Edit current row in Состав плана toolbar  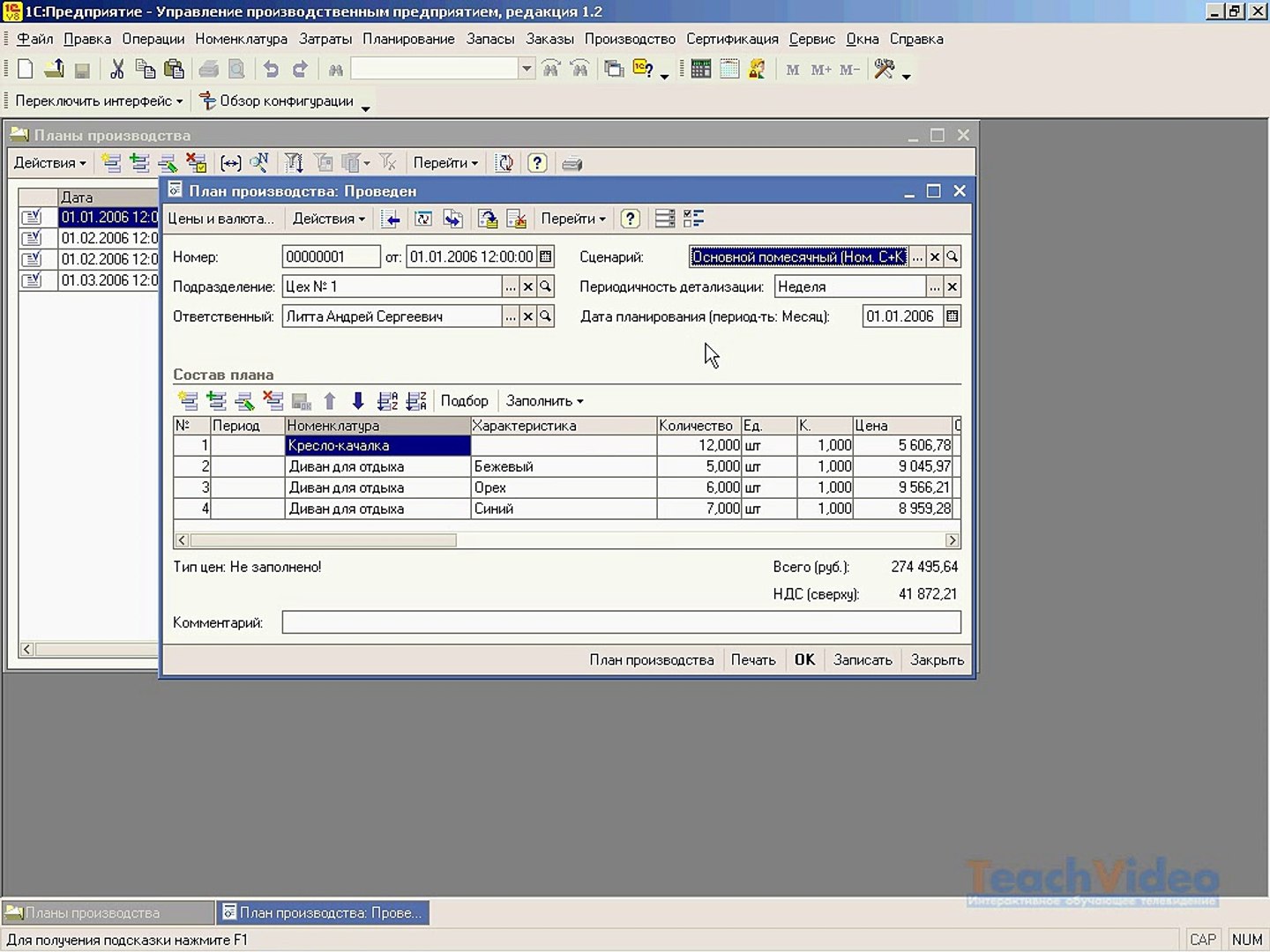click(x=244, y=401)
